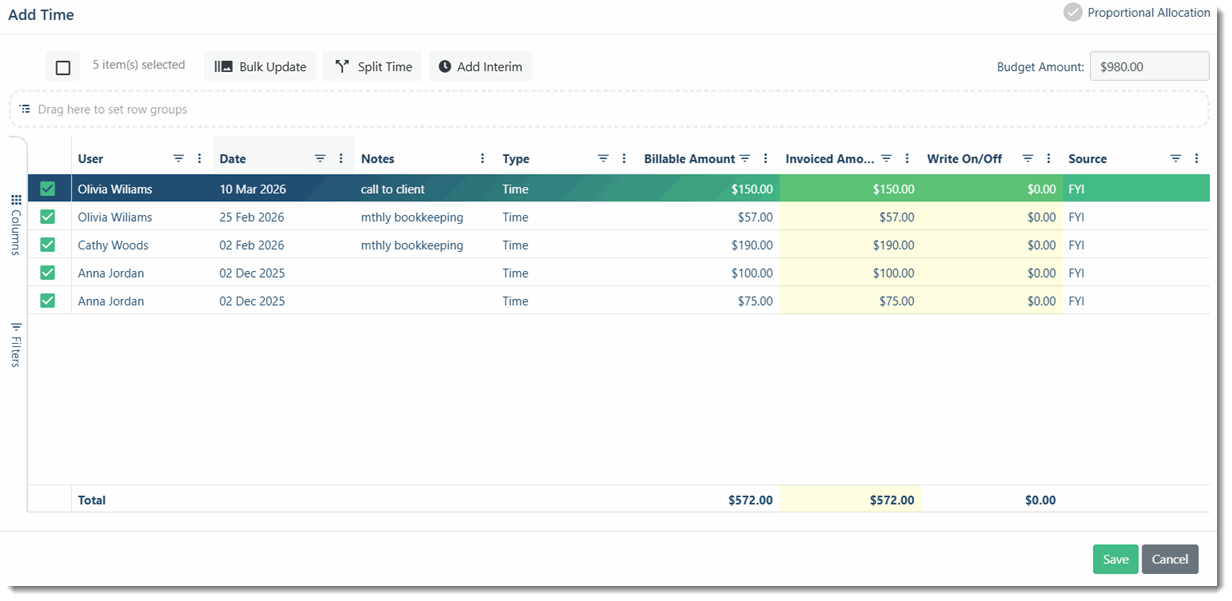
Task: Click the row groups drop zone
Action: point(610,109)
